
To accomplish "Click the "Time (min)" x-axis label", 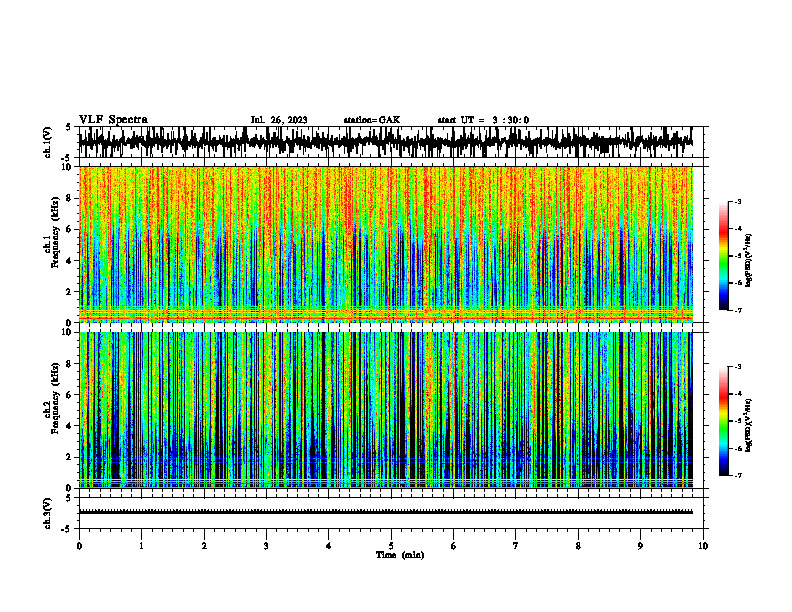I will pyautogui.click(x=400, y=555).
